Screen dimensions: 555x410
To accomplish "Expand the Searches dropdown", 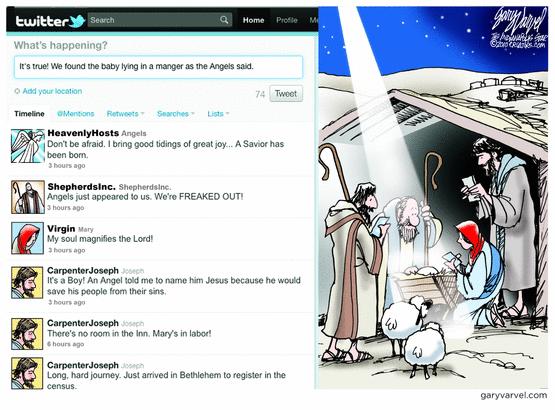I will pyautogui.click(x=176, y=114).
